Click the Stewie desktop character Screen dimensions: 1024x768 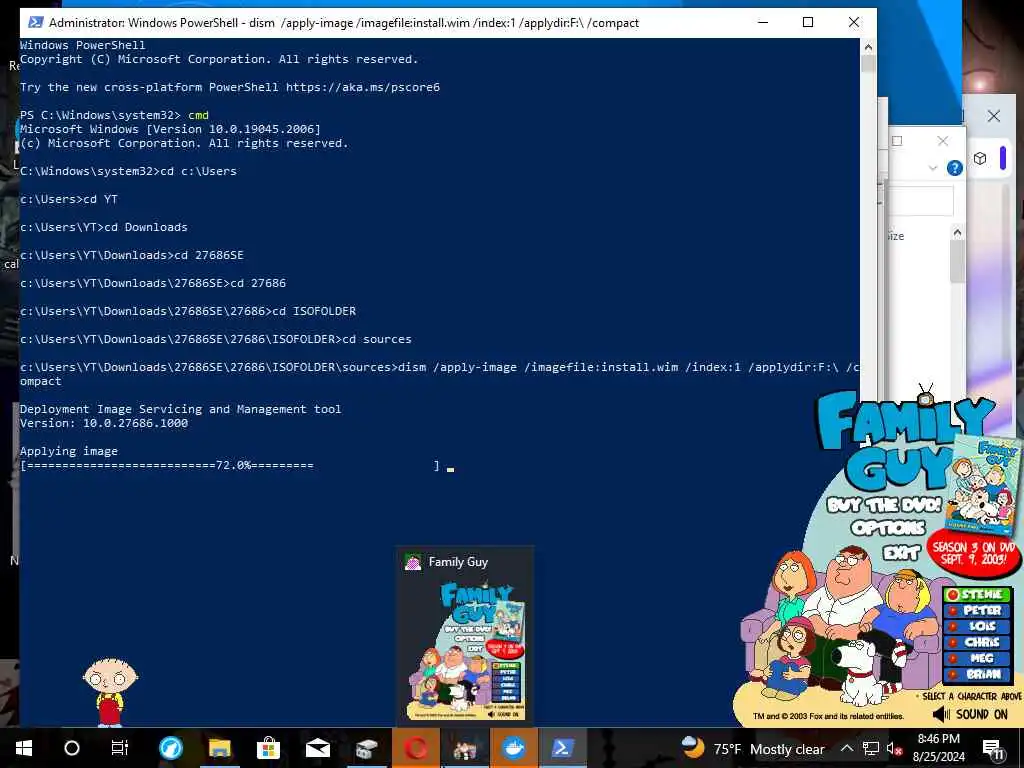pos(110,692)
